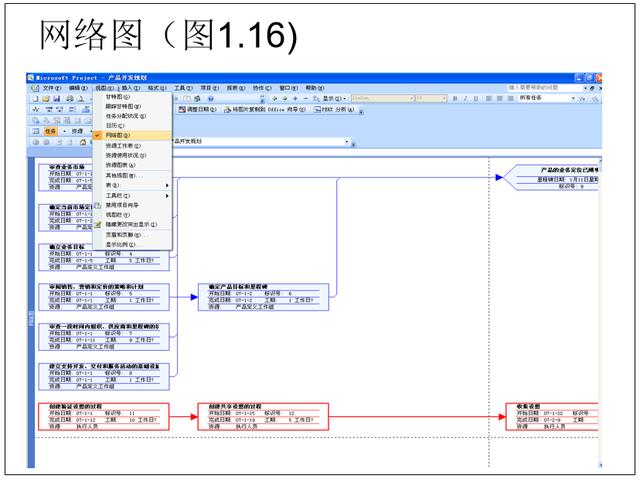Click the 调整日期 toolbar button
This screenshot has width=640, height=479.
[x=197, y=109]
